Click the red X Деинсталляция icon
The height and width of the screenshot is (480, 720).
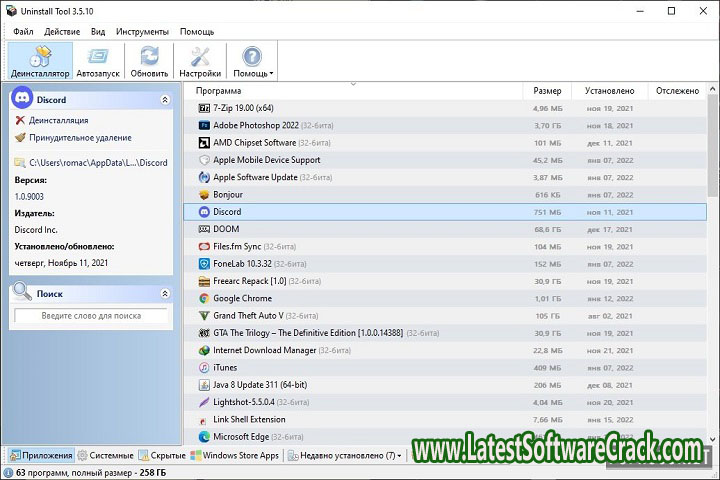(20, 120)
